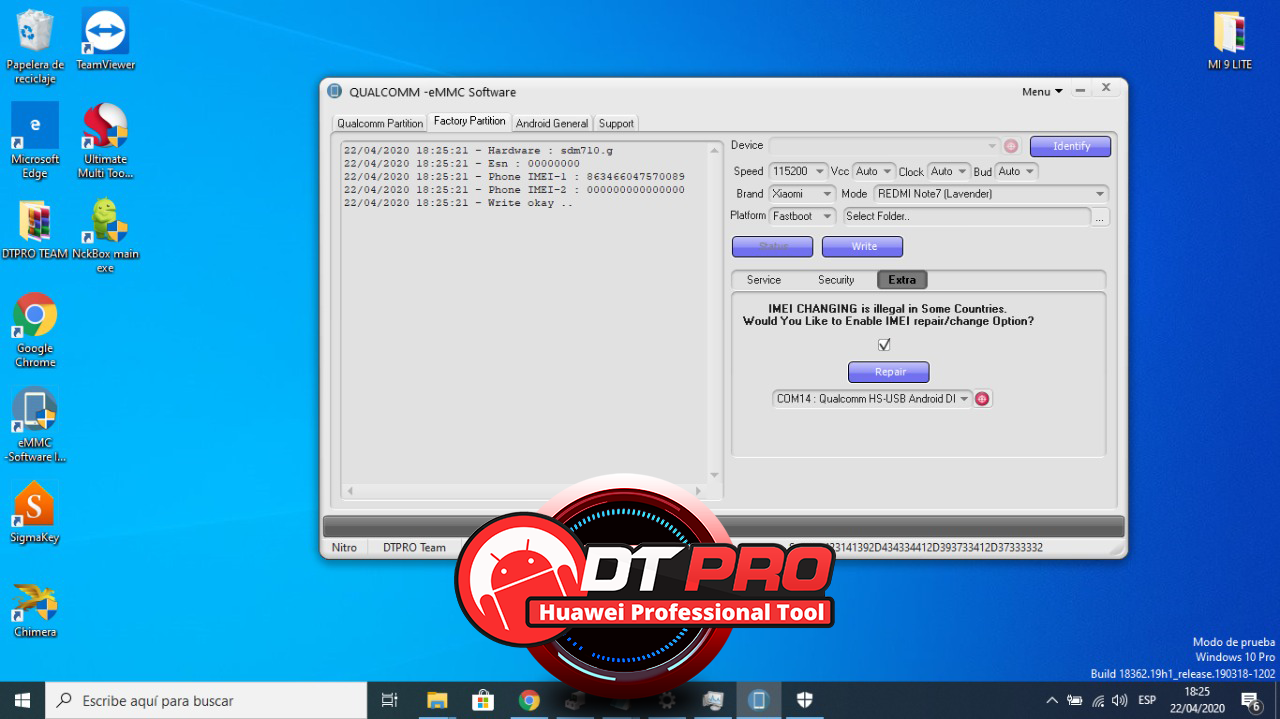Open Task View on the taskbar
Image resolution: width=1280 pixels, height=719 pixels.
[x=390, y=700]
